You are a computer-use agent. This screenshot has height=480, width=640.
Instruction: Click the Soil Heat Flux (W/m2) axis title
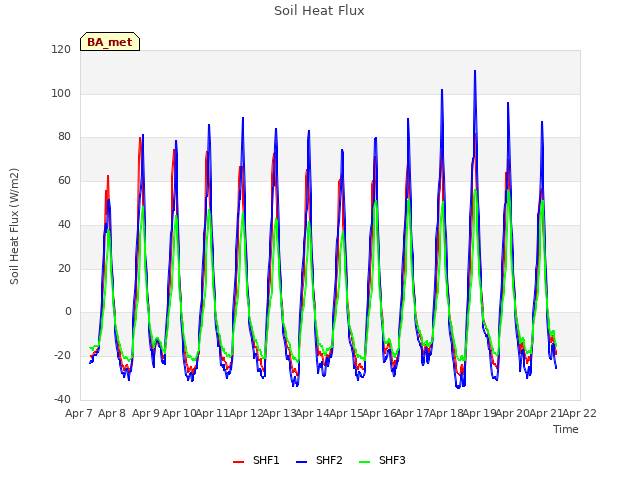coord(14,226)
